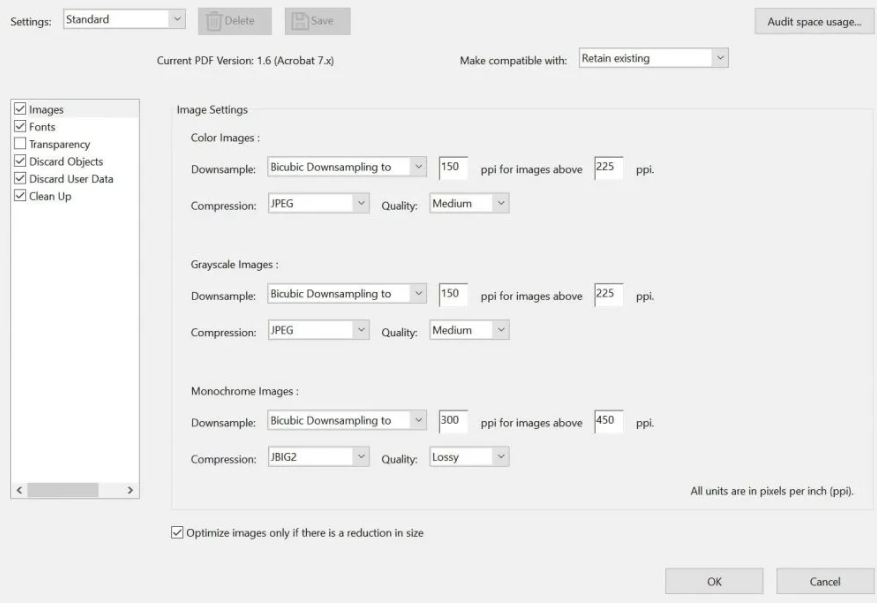Open the Color Images Quality dropdown
Screen dimensions: 877x603
coord(469,204)
